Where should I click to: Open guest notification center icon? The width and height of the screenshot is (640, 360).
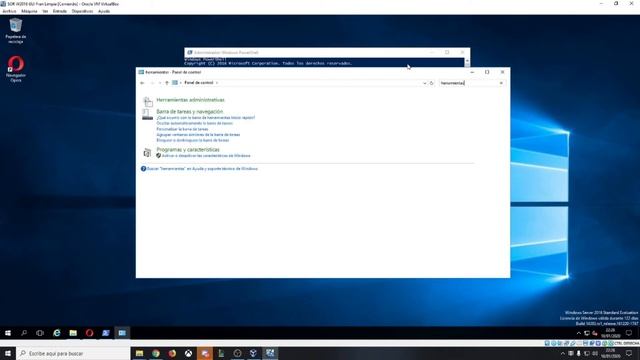pyautogui.click(x=629, y=333)
